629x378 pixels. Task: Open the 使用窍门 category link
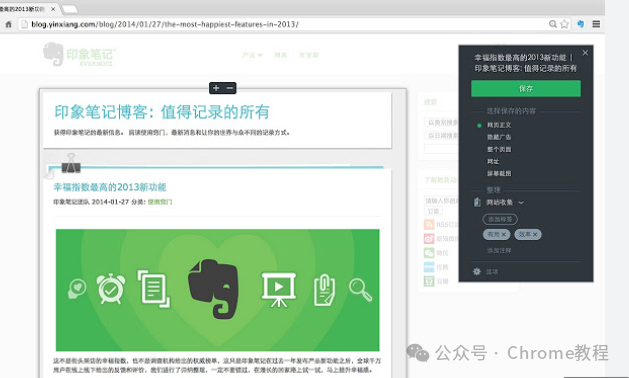point(160,202)
